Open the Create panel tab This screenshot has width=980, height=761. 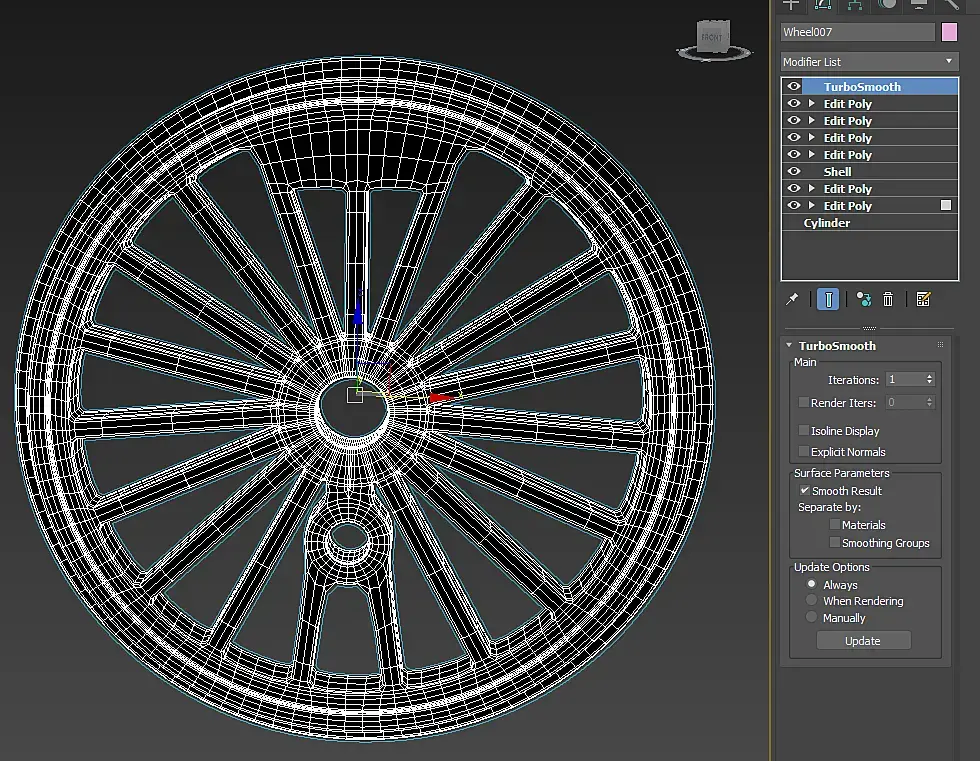(x=791, y=4)
